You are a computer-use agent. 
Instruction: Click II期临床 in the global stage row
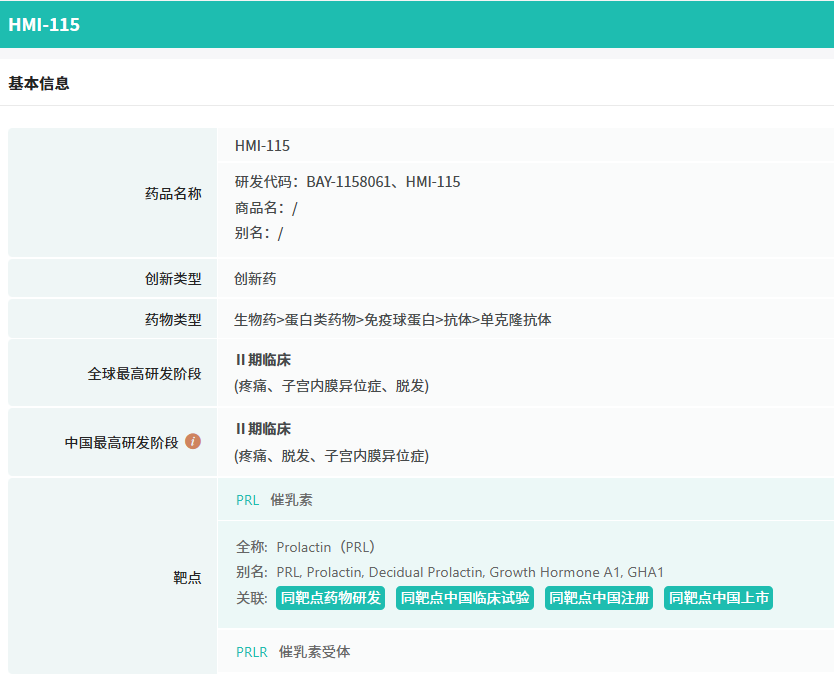(x=263, y=360)
